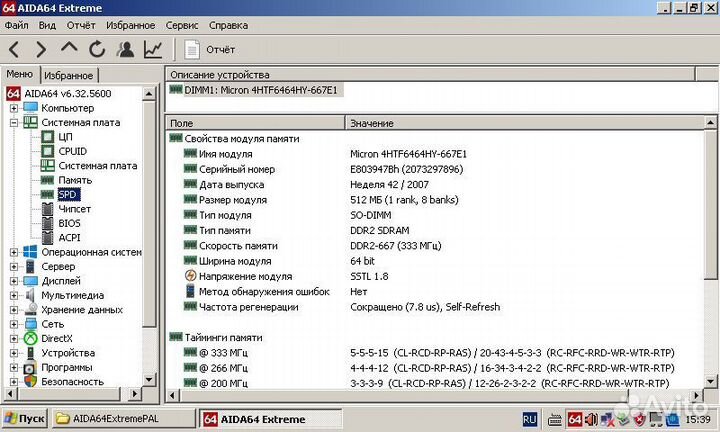Image resolution: width=720 pixels, height=432 pixels.
Task: Click the details pane scroll-down arrow
Action: (x=710, y=382)
